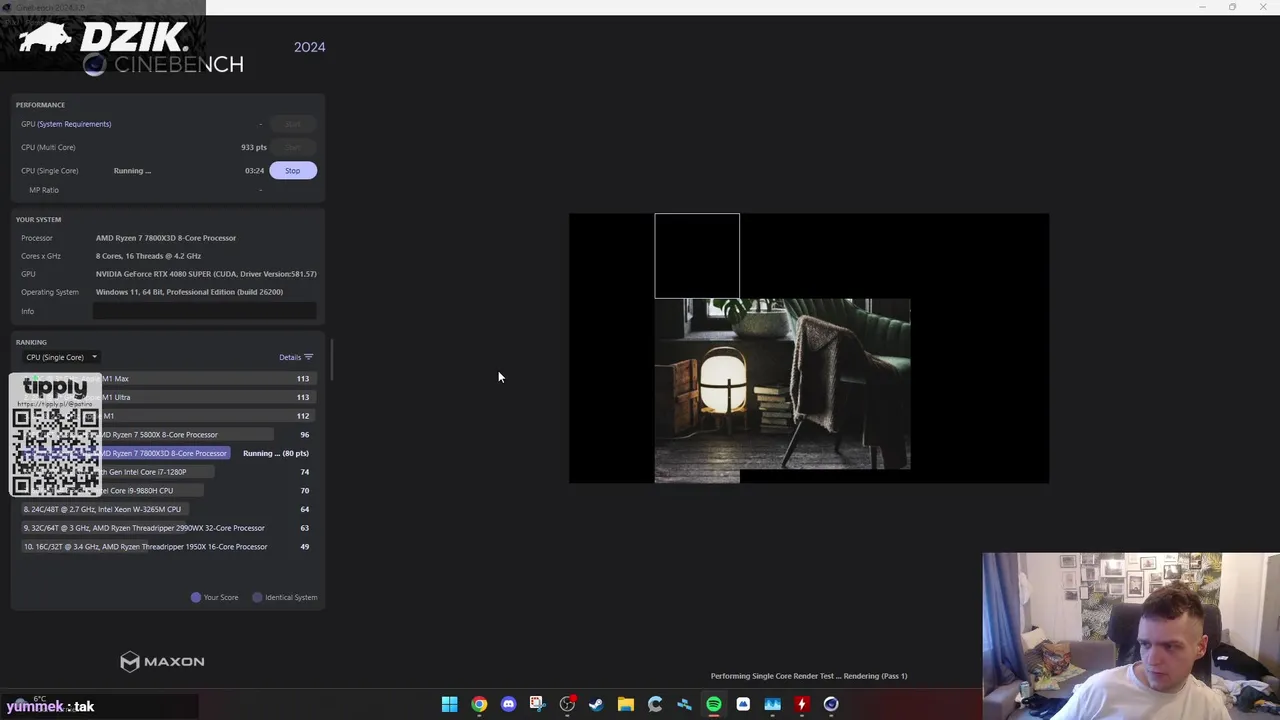This screenshot has width=1280, height=720.
Task: Open the grey letter C taskbar app
Action: (655, 704)
